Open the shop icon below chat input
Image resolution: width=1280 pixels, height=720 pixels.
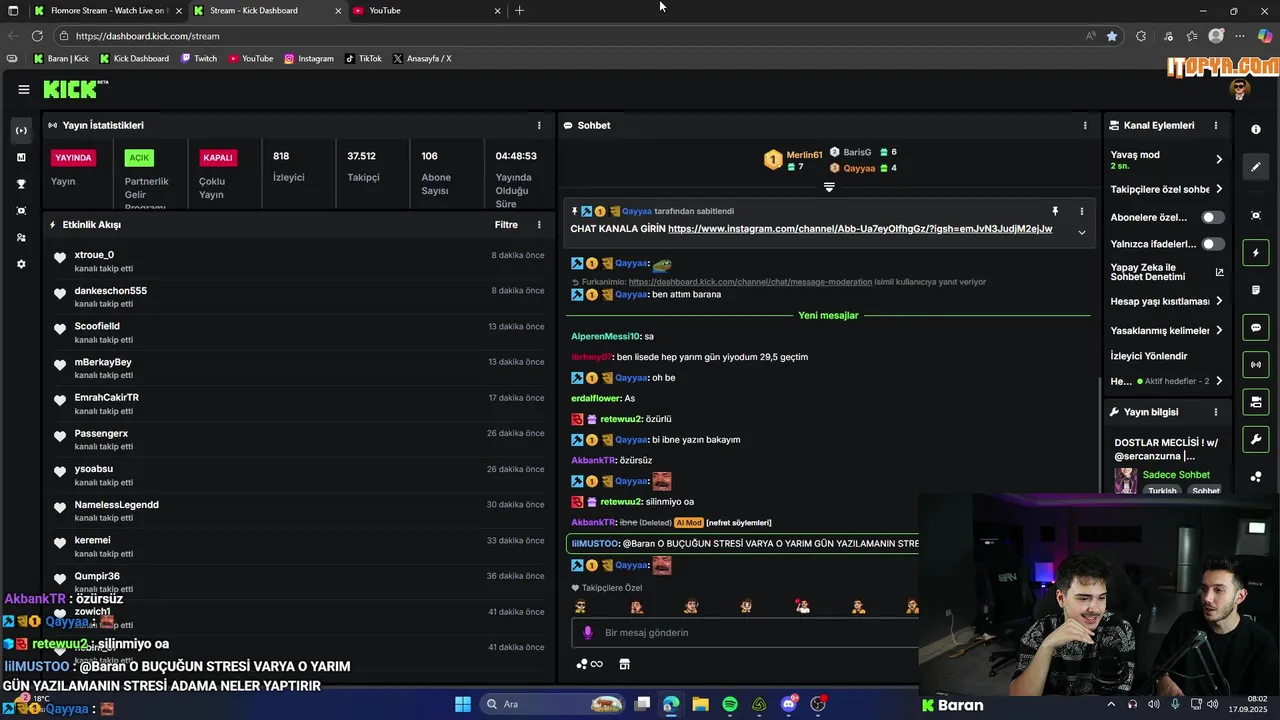(x=624, y=664)
